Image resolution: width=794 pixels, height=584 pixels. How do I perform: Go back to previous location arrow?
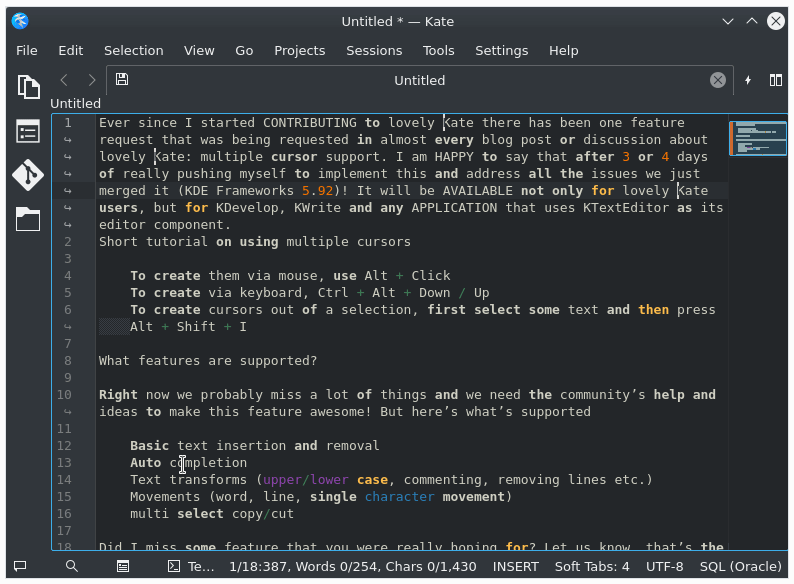[x=64, y=80]
